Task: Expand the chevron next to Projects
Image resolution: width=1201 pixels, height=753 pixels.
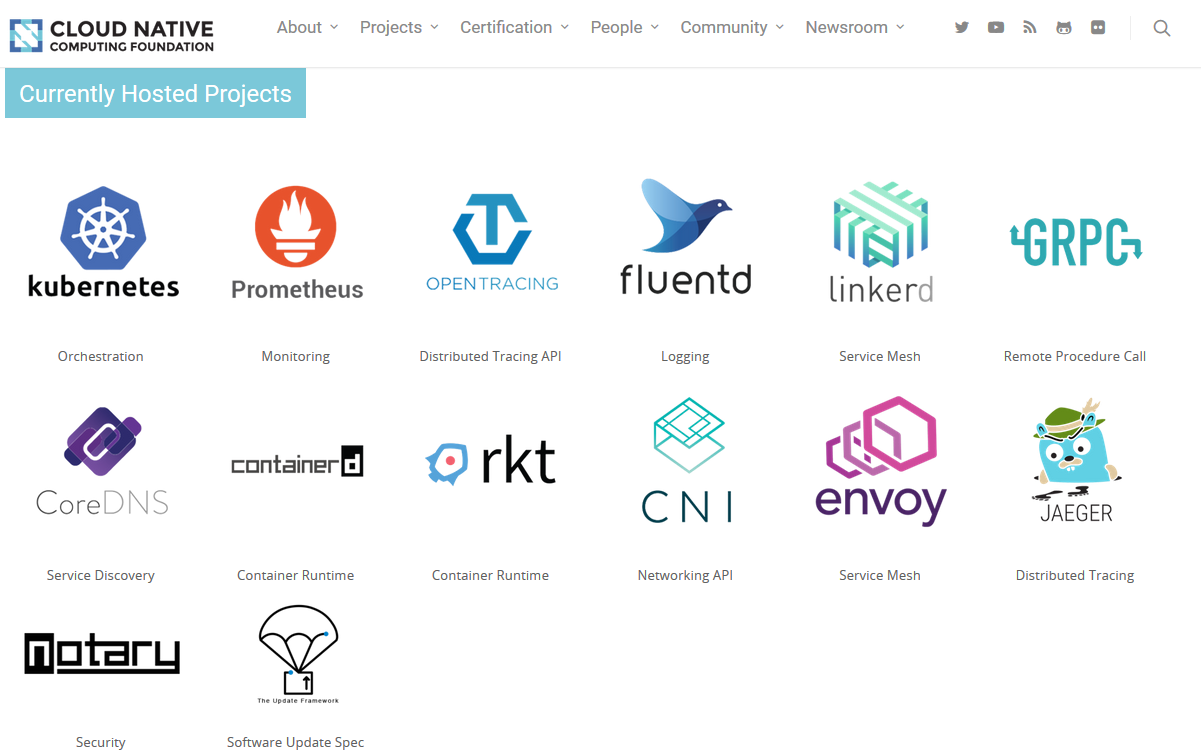Action: 434,28
